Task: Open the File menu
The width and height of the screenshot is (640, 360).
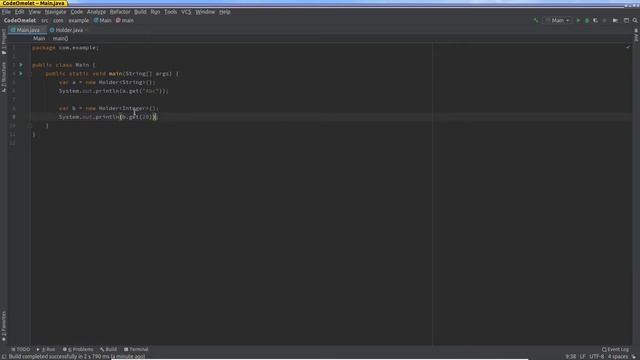Action: [x=6, y=12]
